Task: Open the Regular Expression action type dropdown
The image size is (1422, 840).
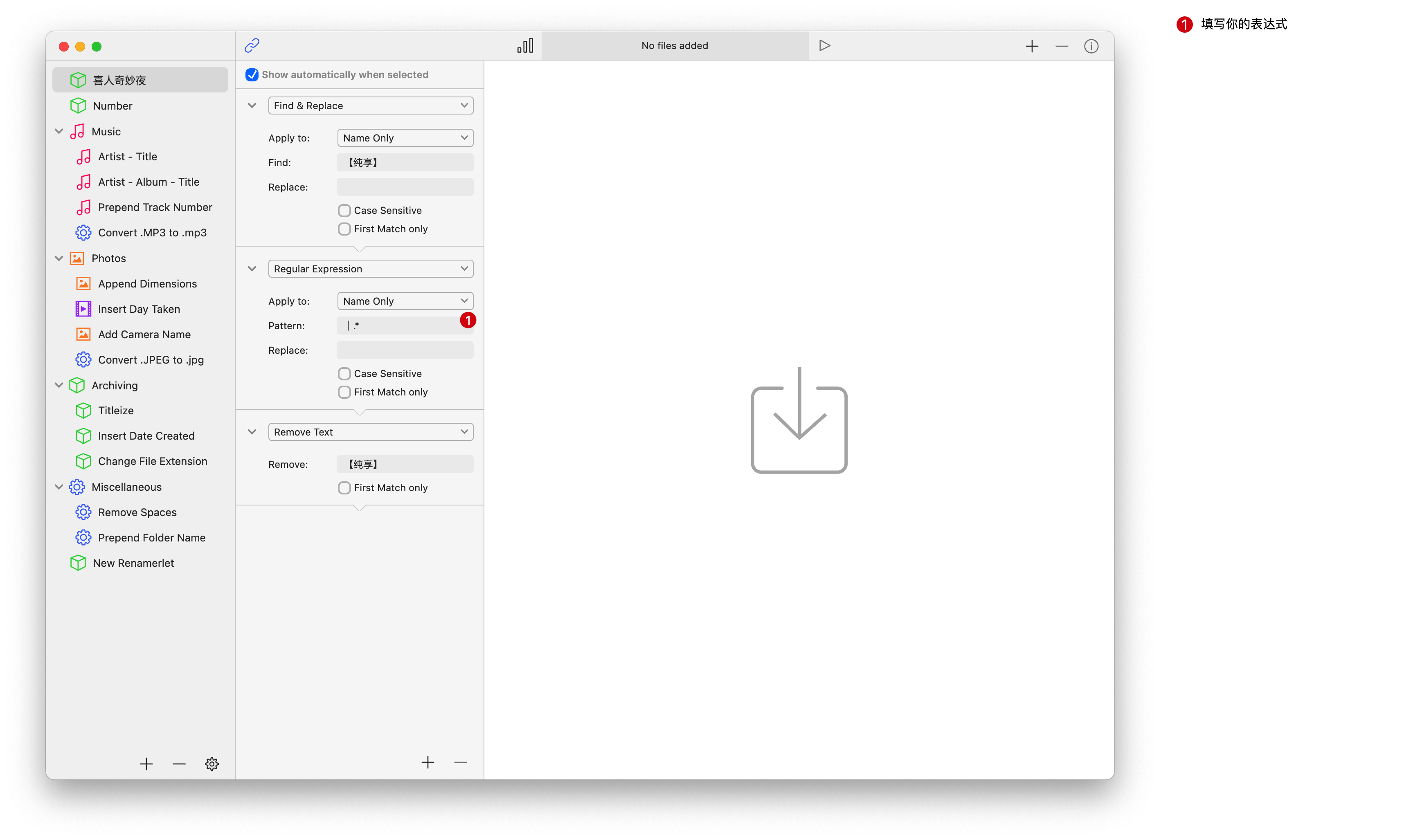Action: coord(370,269)
